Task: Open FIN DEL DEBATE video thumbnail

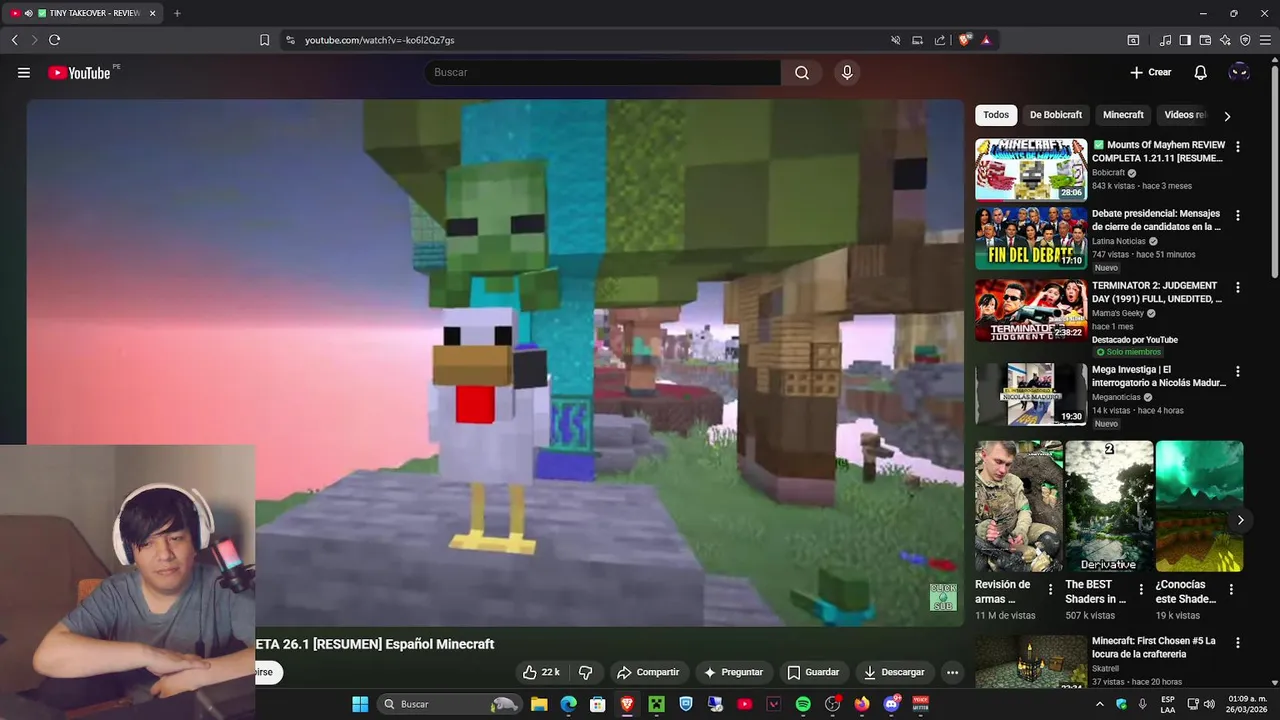Action: coord(1031,238)
